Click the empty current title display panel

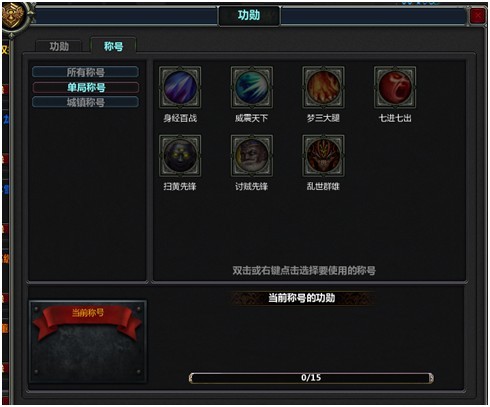[x=88, y=342]
